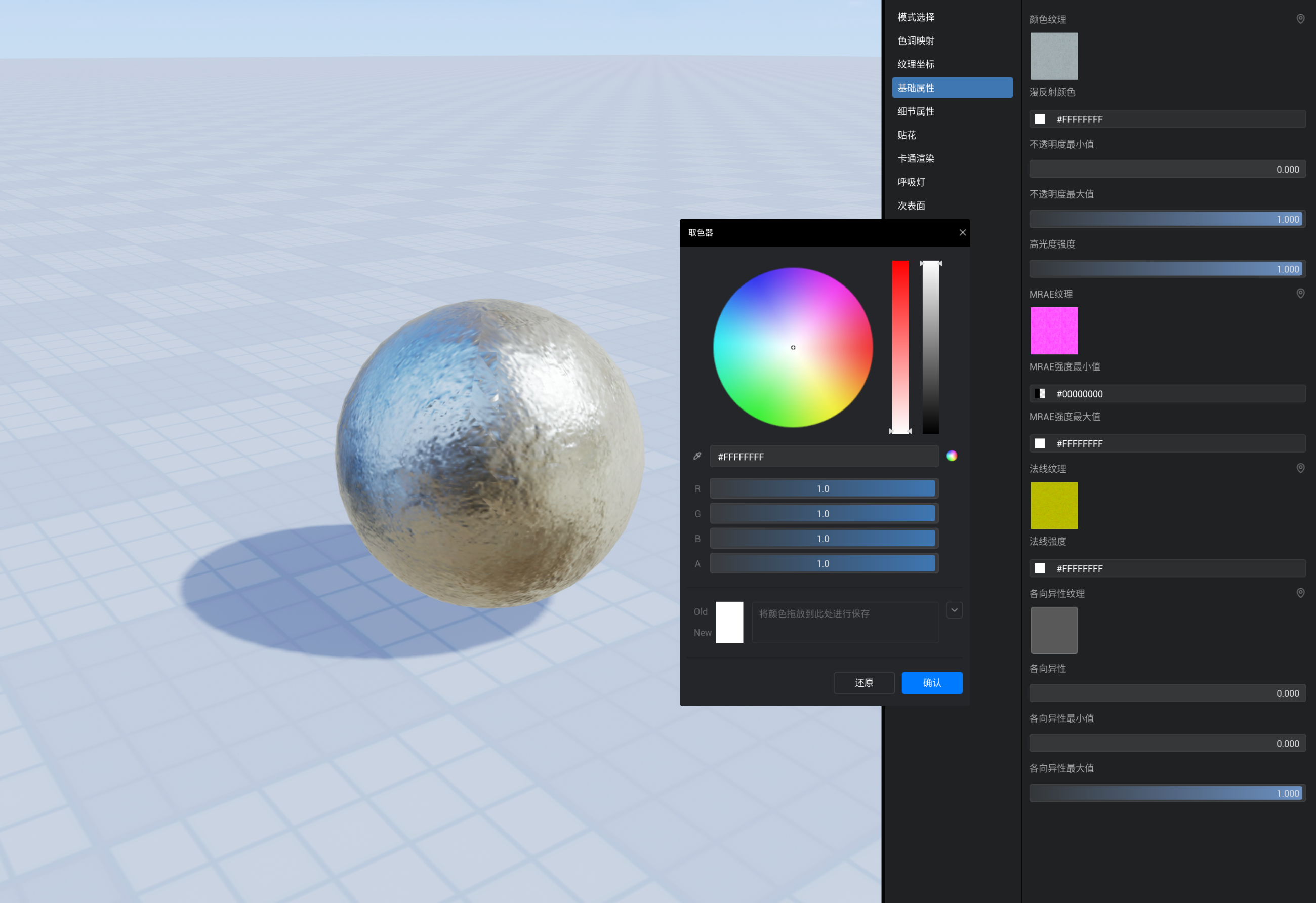Viewport: 1316px width, 903px height.
Task: Open 细节属性 section
Action: click(952, 111)
